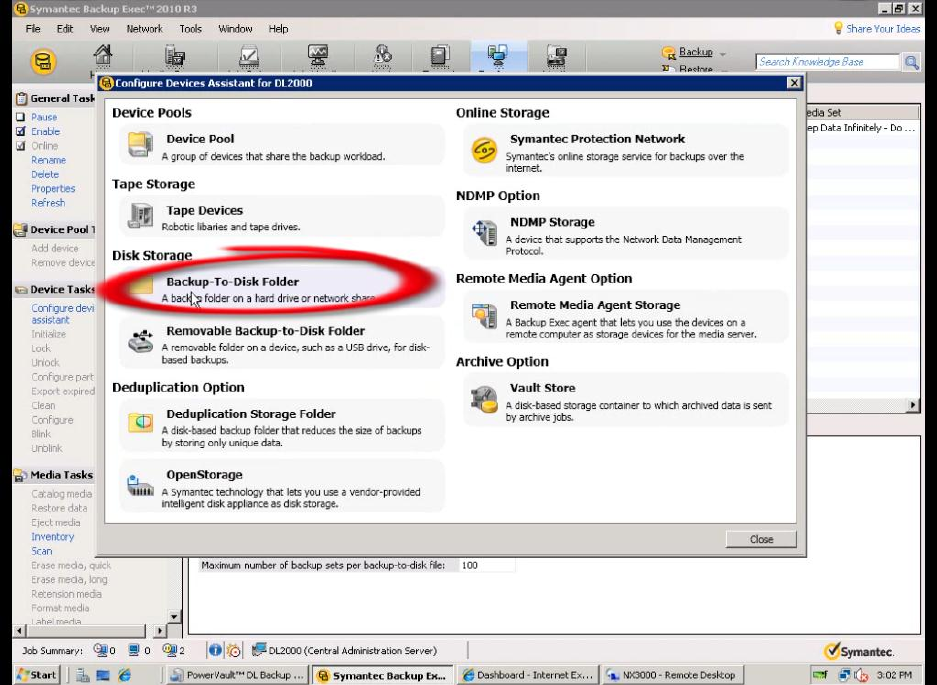Open the Edit menu
The image size is (937, 685).
pyautogui.click(x=65, y=29)
